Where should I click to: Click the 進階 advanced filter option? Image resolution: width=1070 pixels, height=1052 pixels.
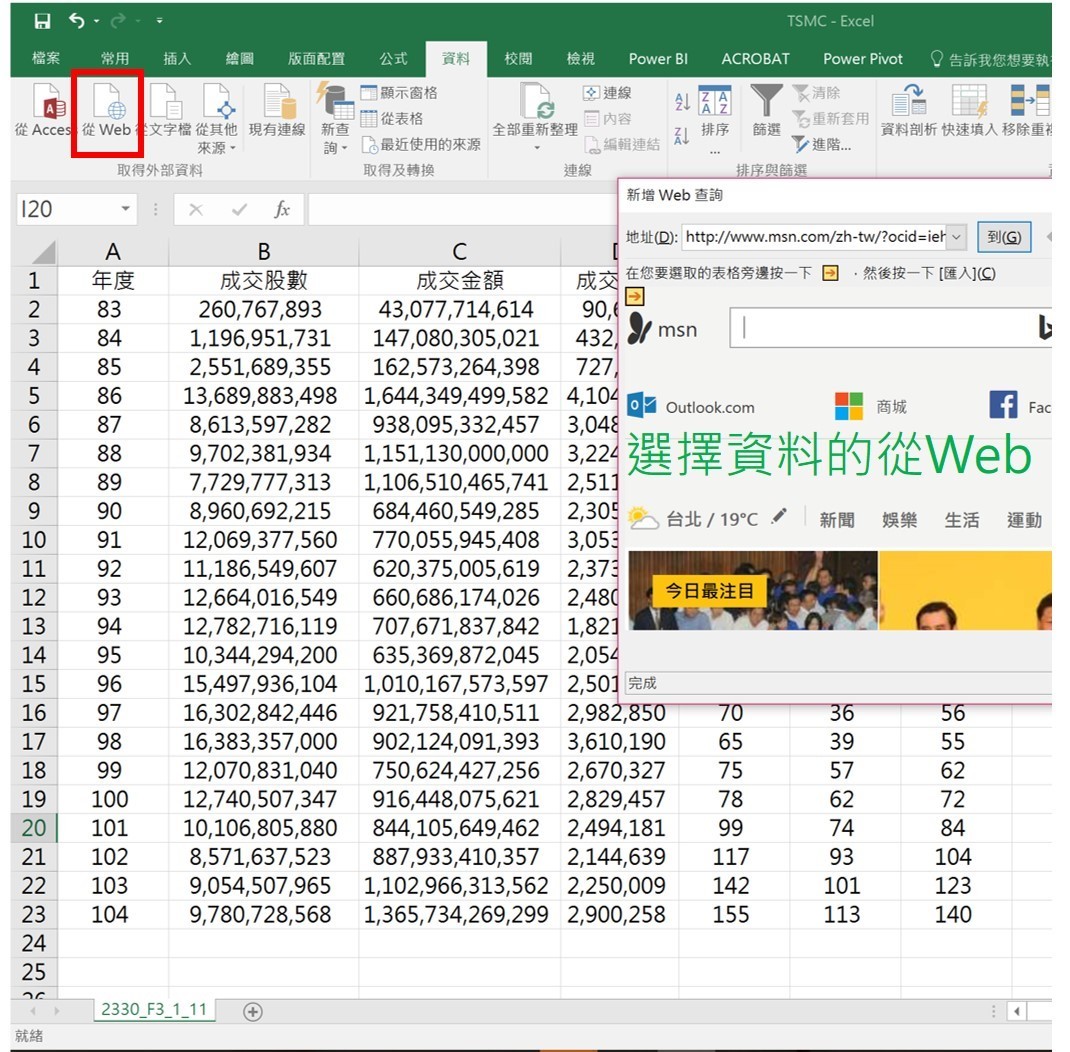click(822, 145)
